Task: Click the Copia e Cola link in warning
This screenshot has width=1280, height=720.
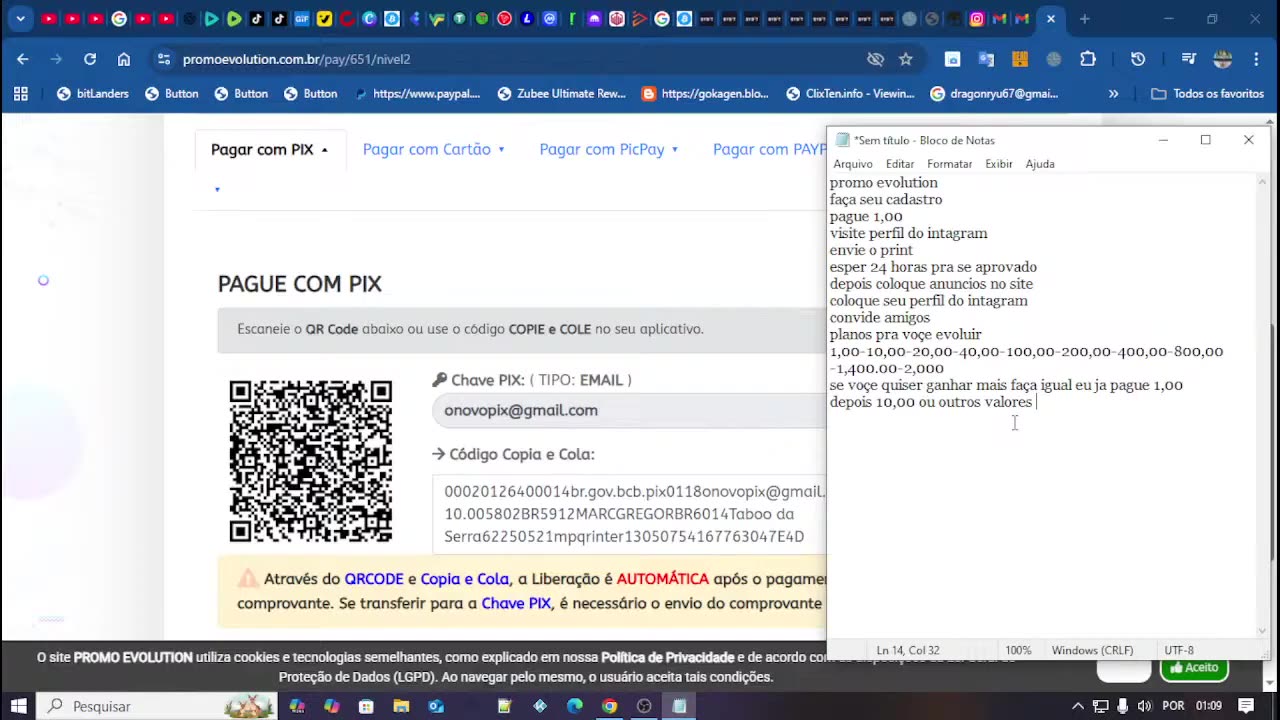Action: [x=464, y=579]
